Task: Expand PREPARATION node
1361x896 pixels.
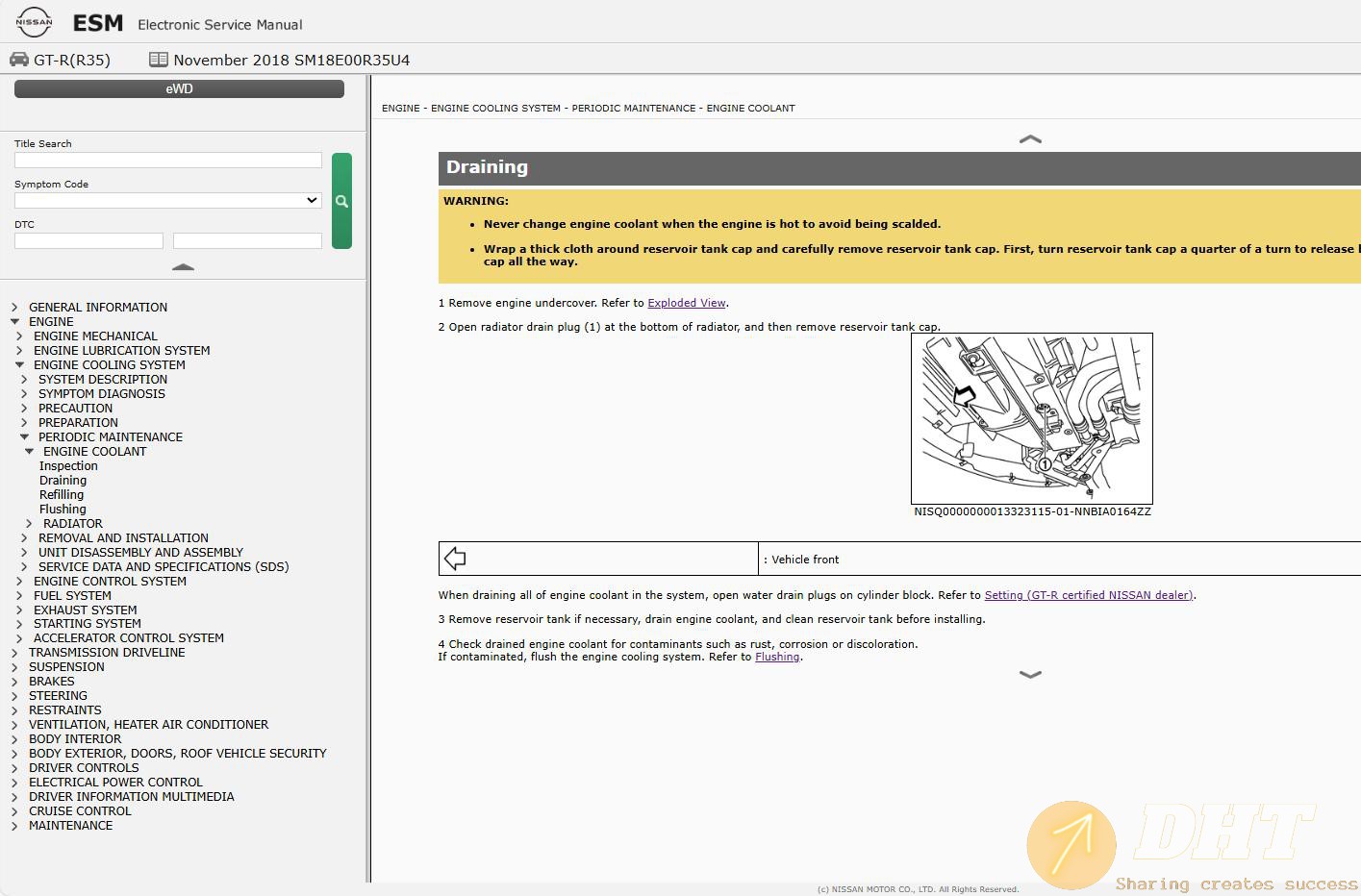Action: (x=24, y=423)
